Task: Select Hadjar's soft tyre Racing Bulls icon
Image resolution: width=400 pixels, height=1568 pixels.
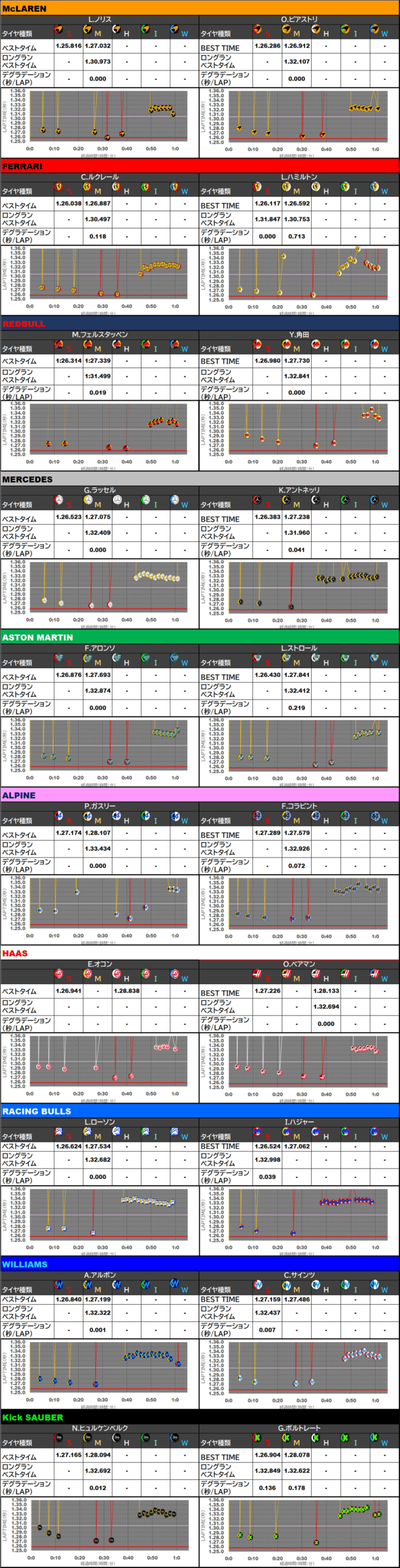Action: pos(257,1132)
